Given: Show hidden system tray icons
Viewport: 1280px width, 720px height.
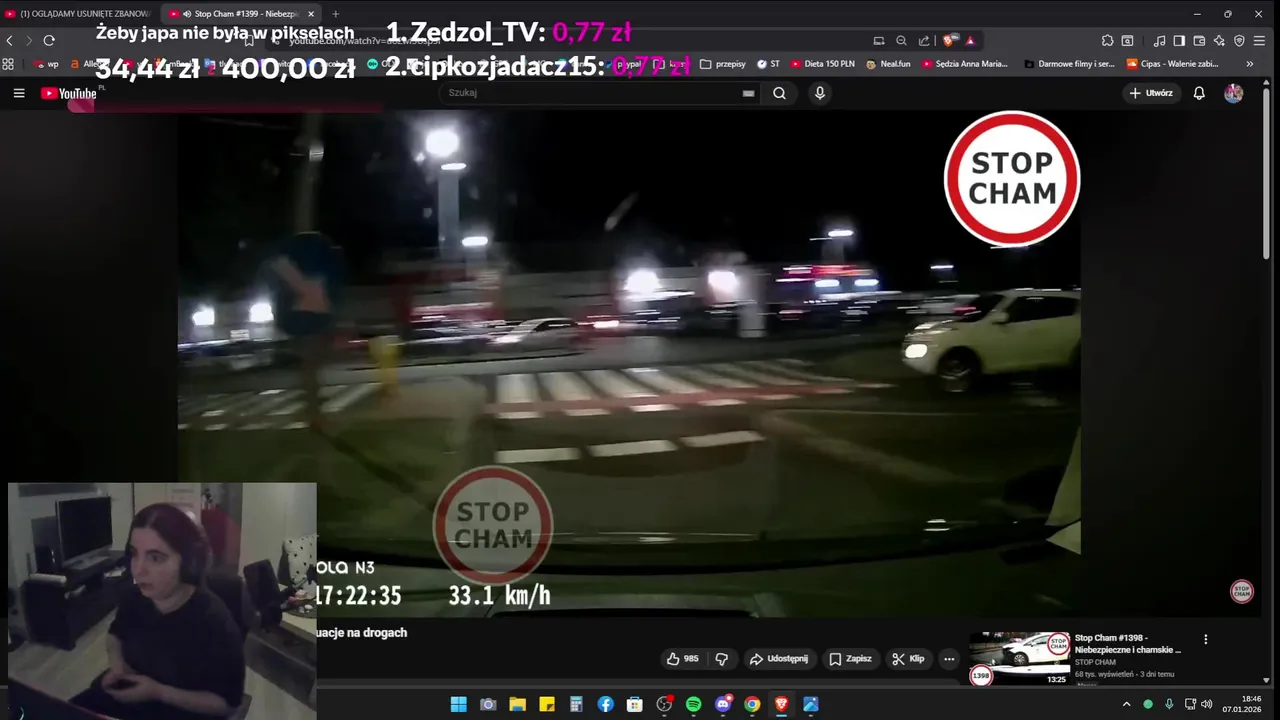Looking at the screenshot, I should (1127, 704).
